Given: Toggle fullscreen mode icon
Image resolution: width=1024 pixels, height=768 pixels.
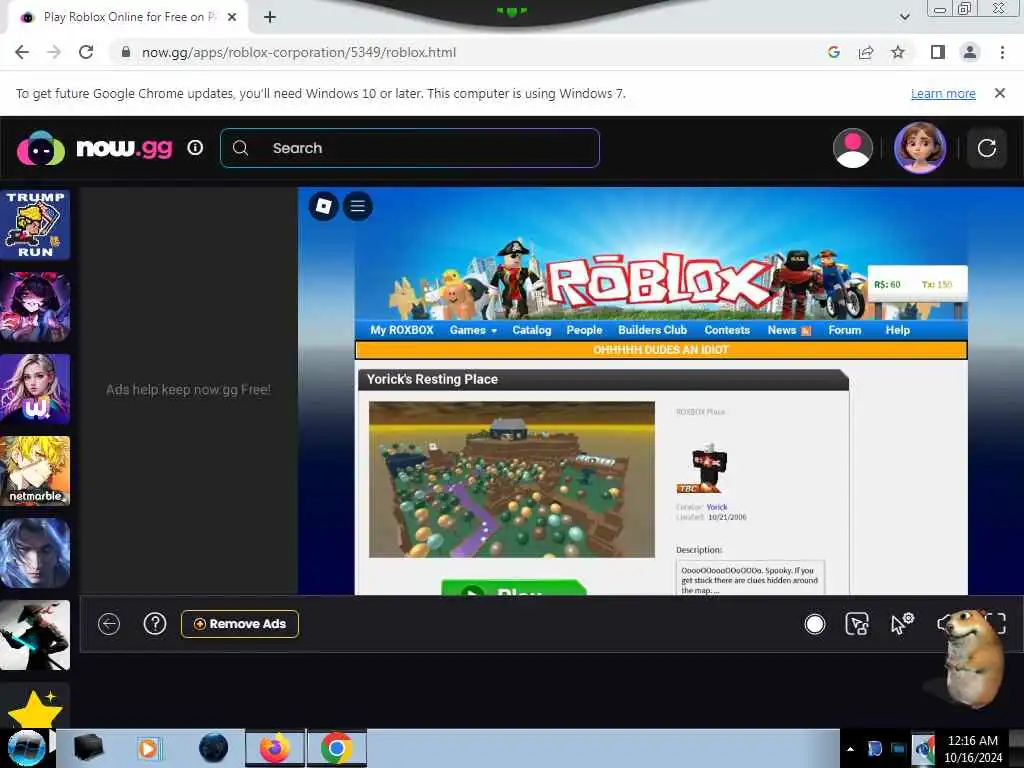Looking at the screenshot, I should [x=995, y=624].
